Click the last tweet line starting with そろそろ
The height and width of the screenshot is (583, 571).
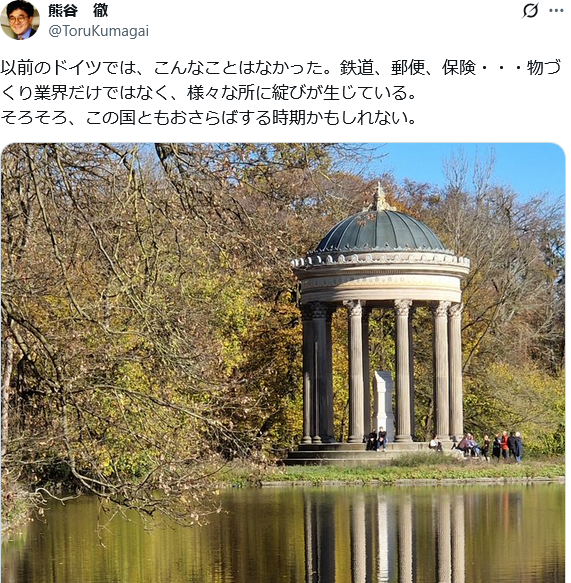[208, 117]
